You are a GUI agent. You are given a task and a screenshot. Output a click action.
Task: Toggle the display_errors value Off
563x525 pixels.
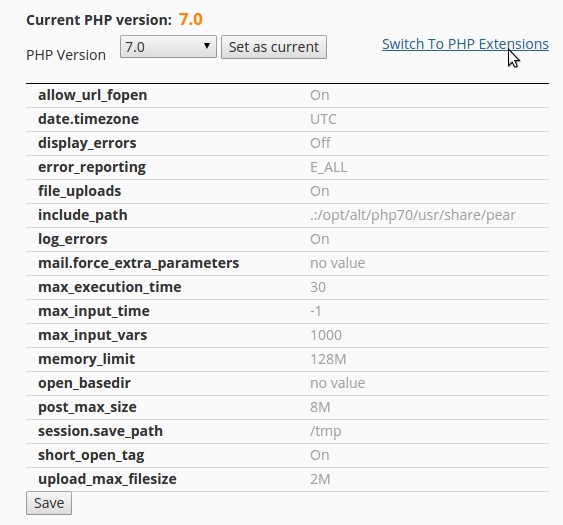tap(320, 143)
